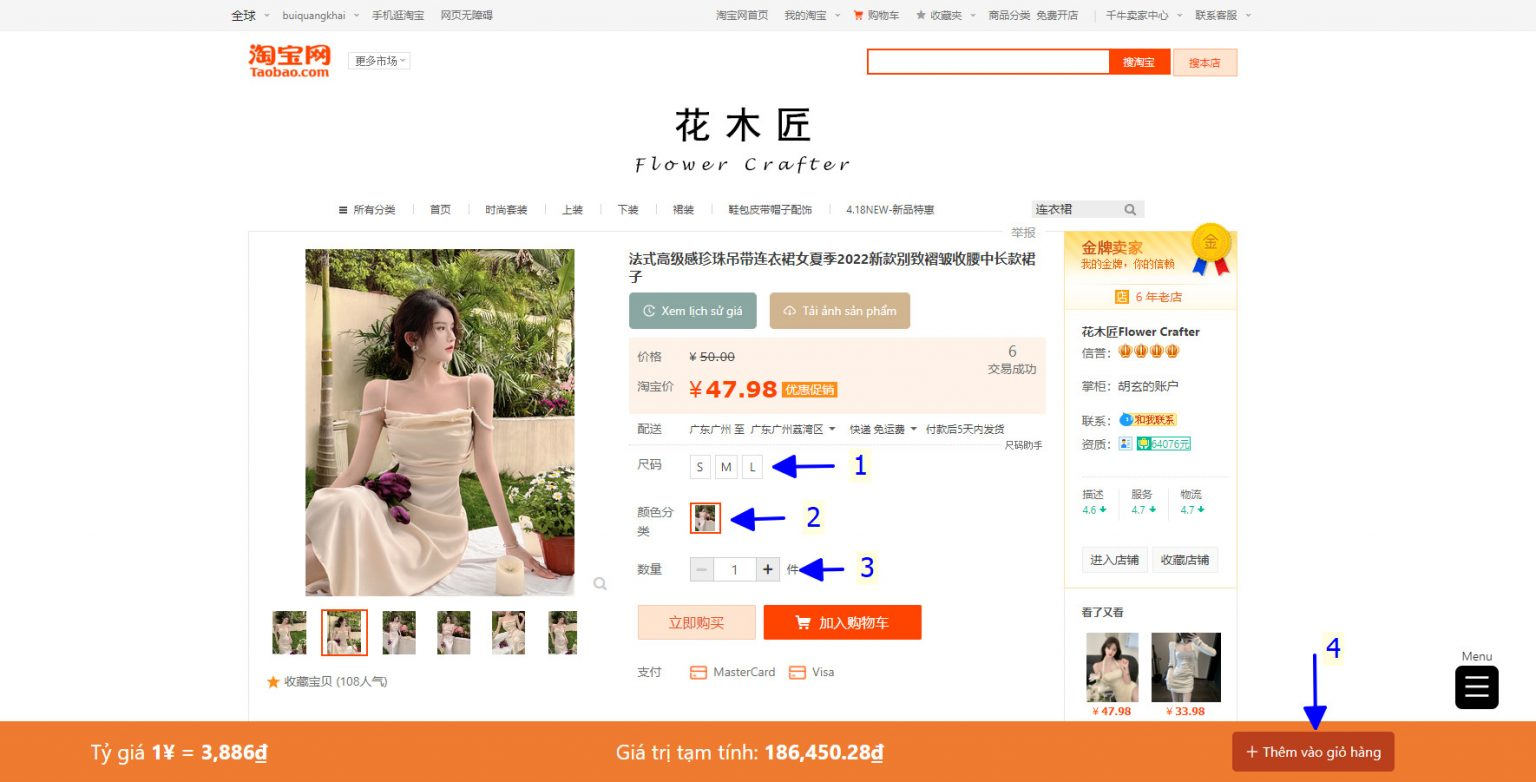Open the 裙装 category
1536x782 pixels.
click(x=684, y=210)
